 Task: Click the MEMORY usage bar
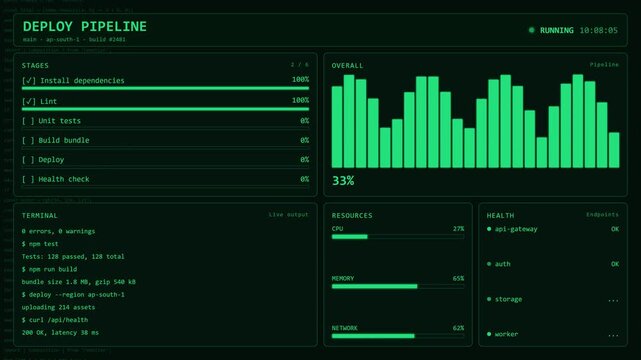398,286
